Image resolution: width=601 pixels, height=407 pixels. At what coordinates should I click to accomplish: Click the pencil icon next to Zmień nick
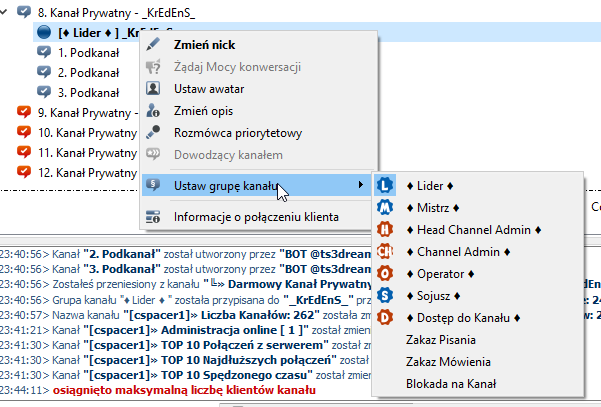153,45
